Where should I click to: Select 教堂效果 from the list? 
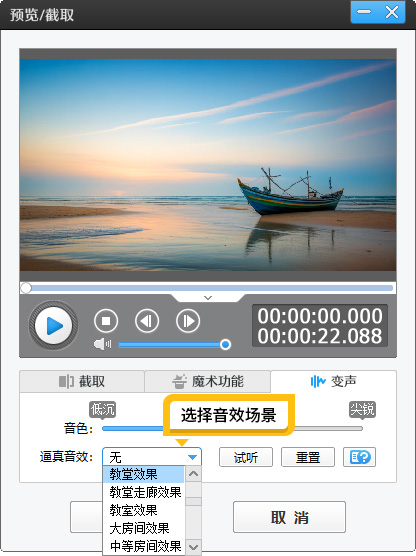point(144,474)
